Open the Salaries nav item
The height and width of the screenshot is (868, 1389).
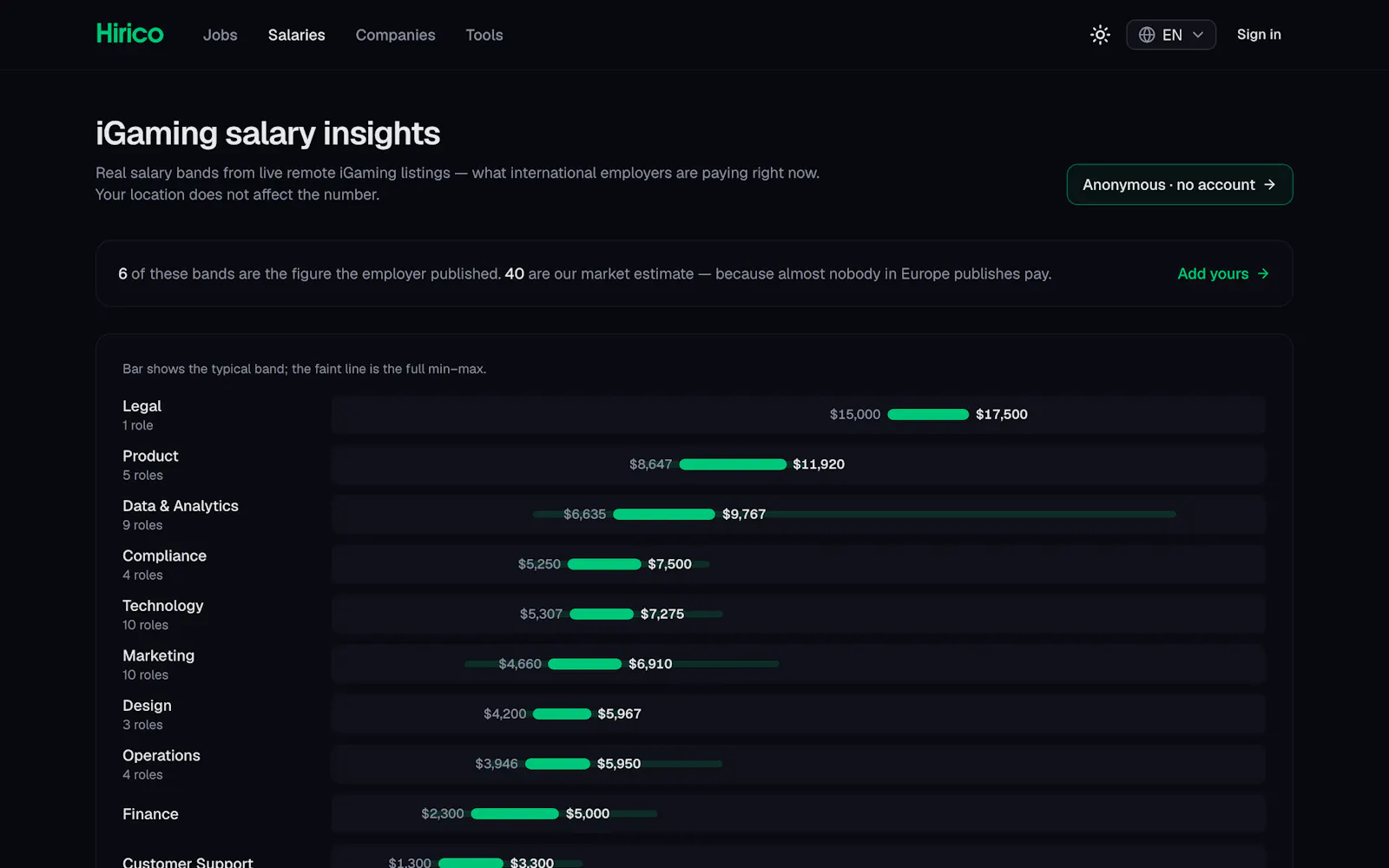296,35
